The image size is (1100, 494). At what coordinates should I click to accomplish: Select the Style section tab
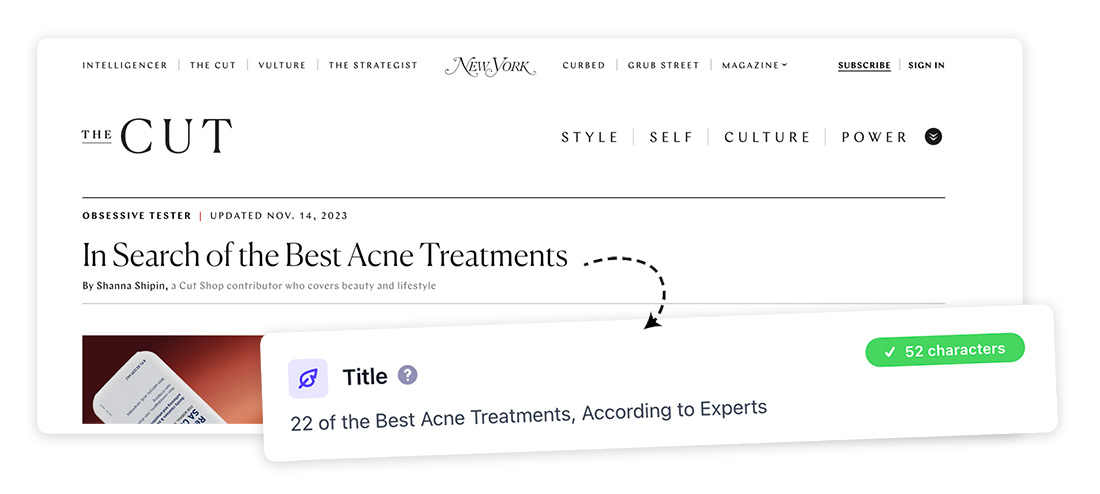[x=590, y=138]
